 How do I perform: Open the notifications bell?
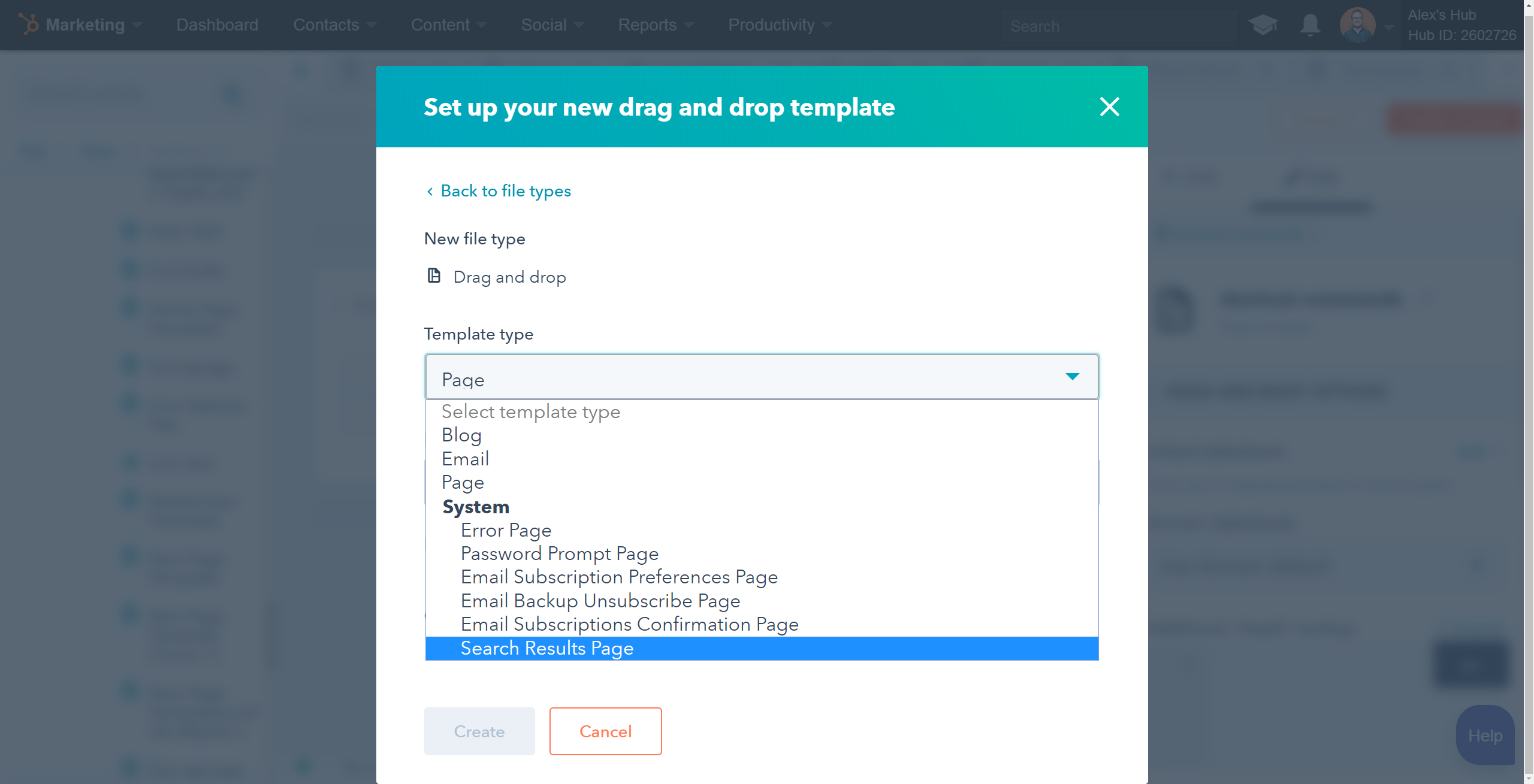coord(1310,25)
